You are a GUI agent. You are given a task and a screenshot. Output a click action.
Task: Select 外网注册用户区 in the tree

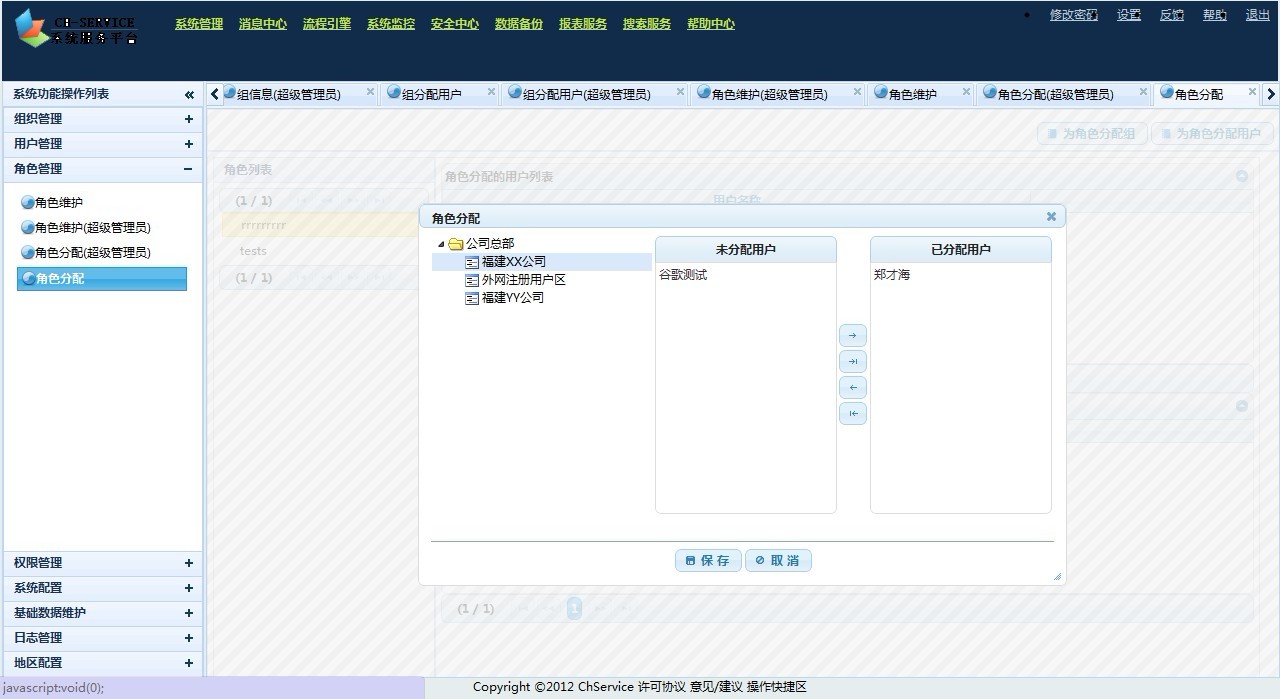524,280
